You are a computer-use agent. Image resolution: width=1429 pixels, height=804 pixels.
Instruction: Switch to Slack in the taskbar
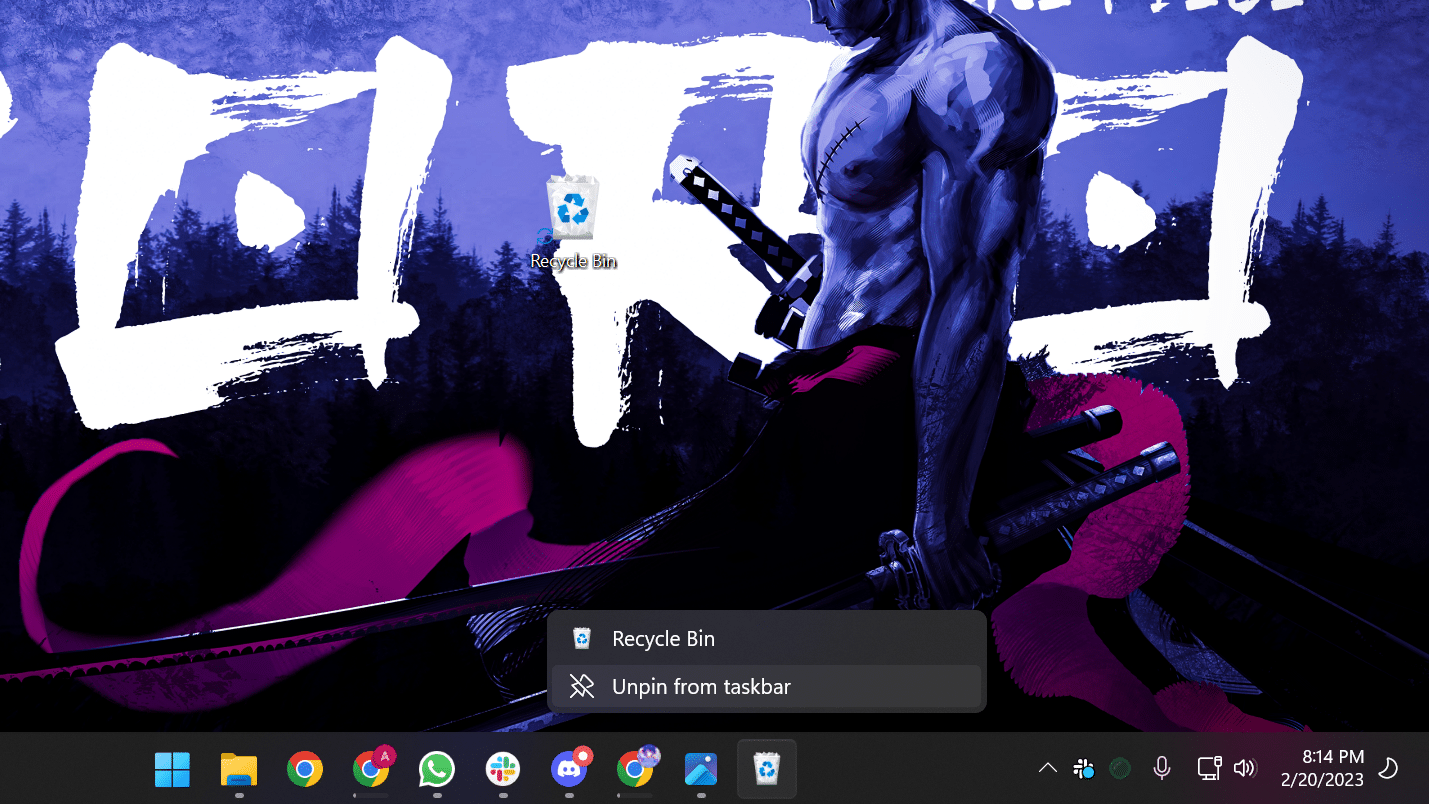pyautogui.click(x=503, y=769)
